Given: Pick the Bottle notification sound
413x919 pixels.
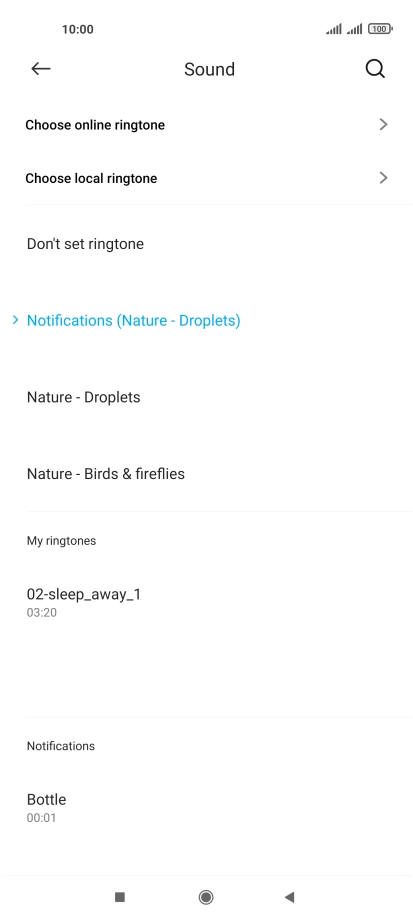Looking at the screenshot, I should tap(206, 808).
